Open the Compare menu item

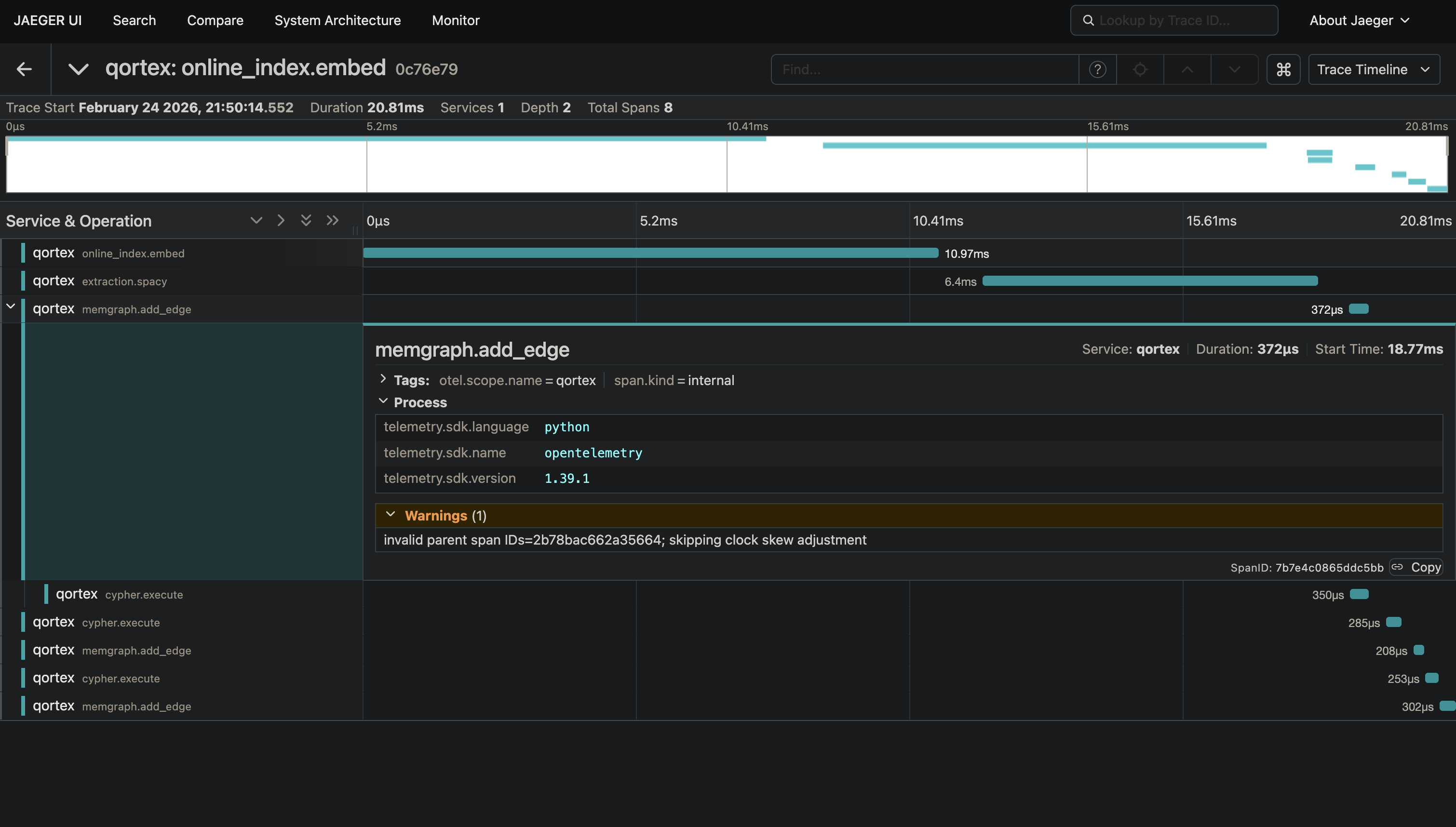coord(215,20)
